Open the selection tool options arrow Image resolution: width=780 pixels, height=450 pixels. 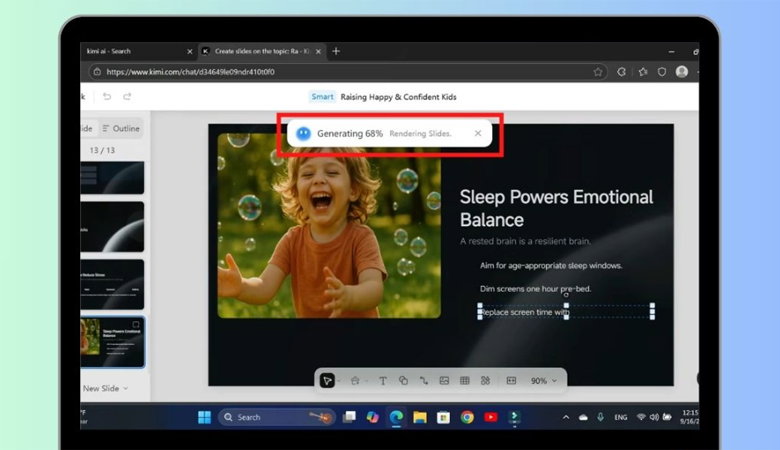coord(339,381)
